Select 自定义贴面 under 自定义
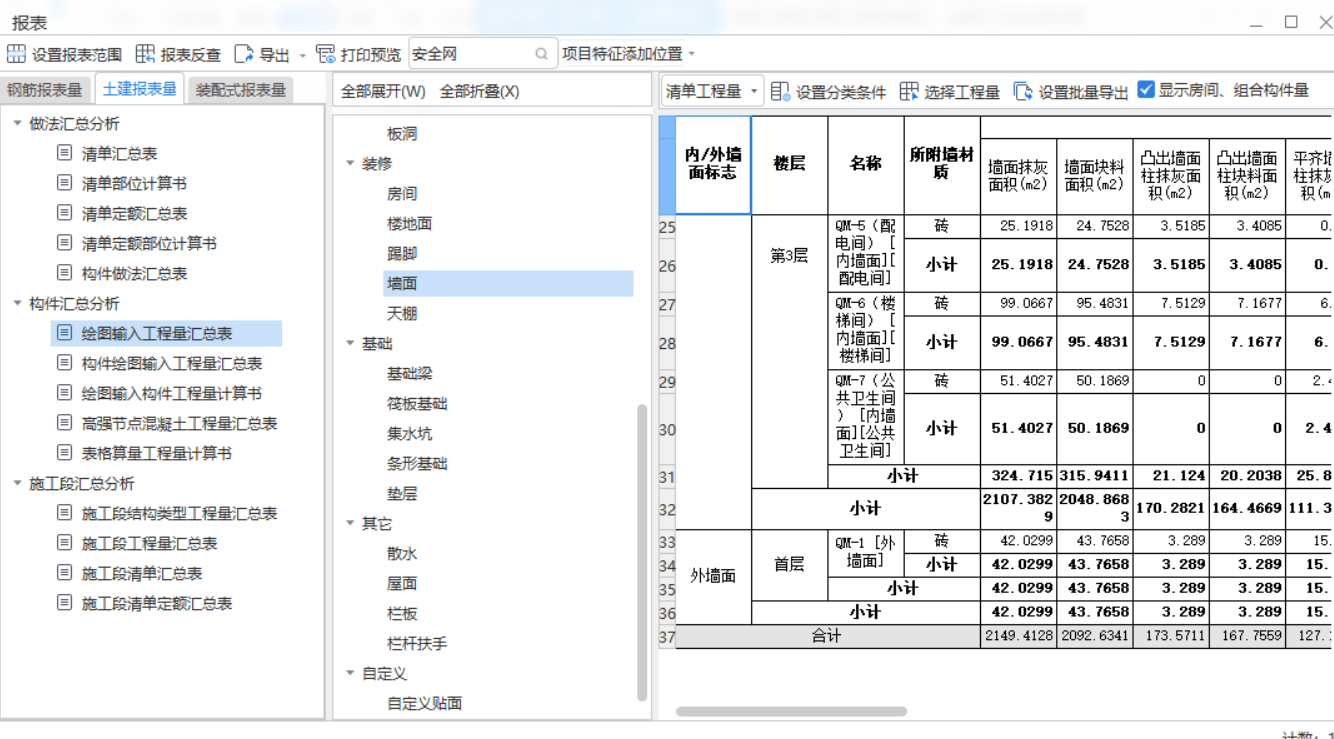1334x739 pixels. click(425, 703)
